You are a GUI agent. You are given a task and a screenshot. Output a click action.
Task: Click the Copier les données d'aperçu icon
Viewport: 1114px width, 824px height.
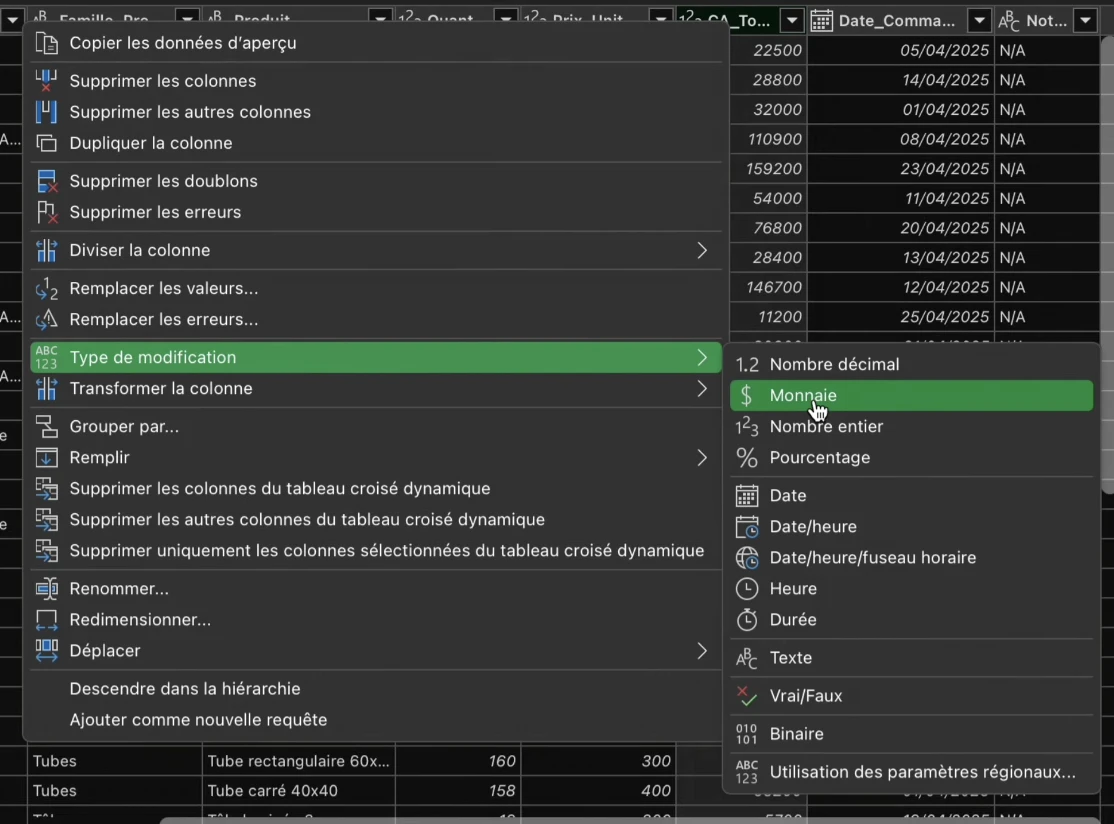click(46, 43)
